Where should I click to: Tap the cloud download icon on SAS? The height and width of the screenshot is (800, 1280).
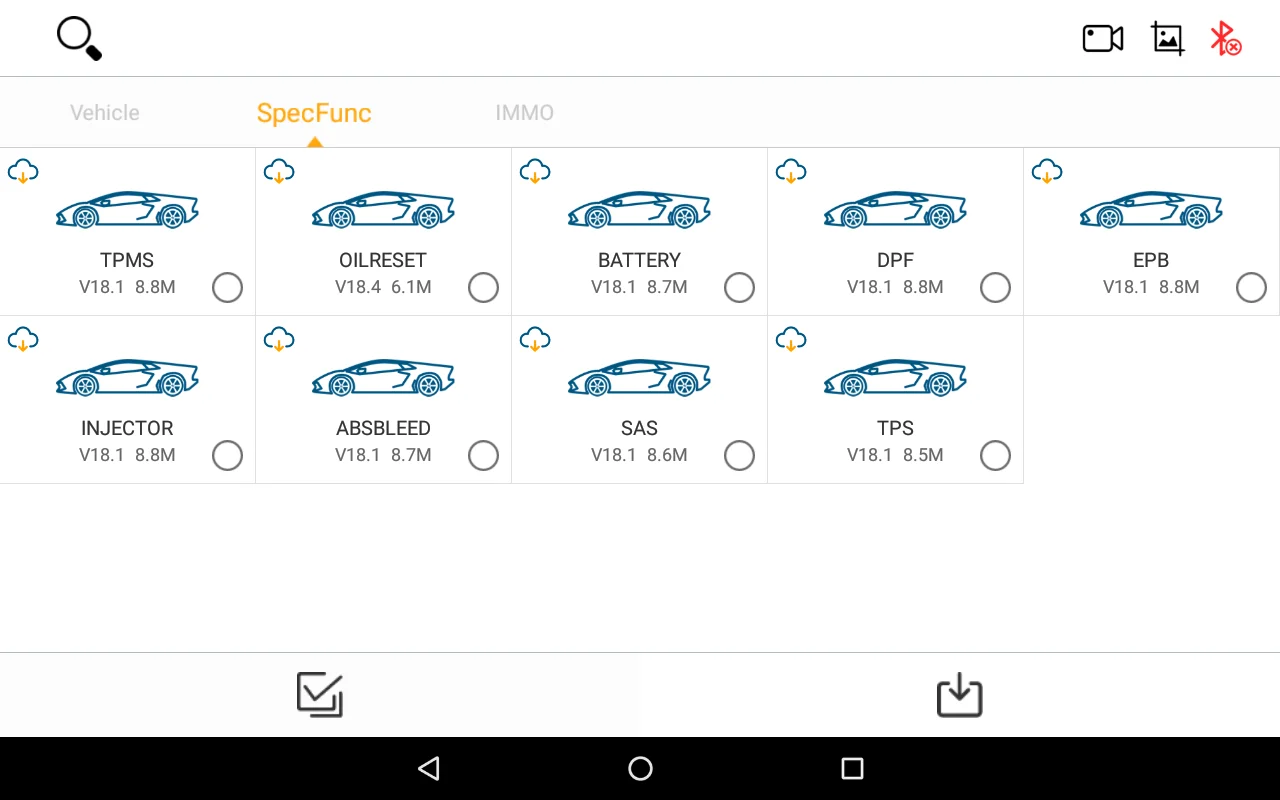[x=535, y=340]
